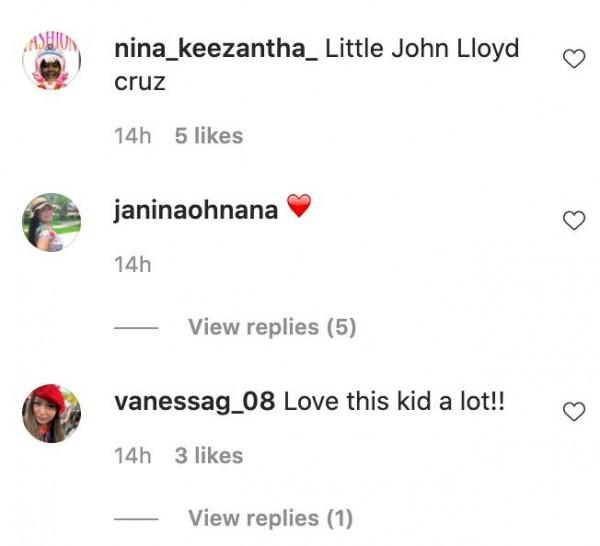Click the nina_keezantha_ username
Viewport: 600px width, 546px height.
pyautogui.click(x=216, y=49)
